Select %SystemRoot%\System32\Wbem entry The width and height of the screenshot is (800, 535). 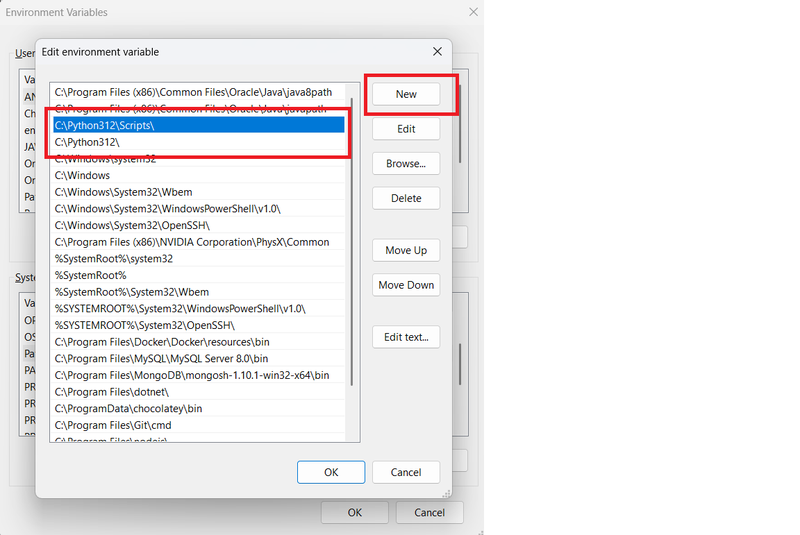click(199, 292)
